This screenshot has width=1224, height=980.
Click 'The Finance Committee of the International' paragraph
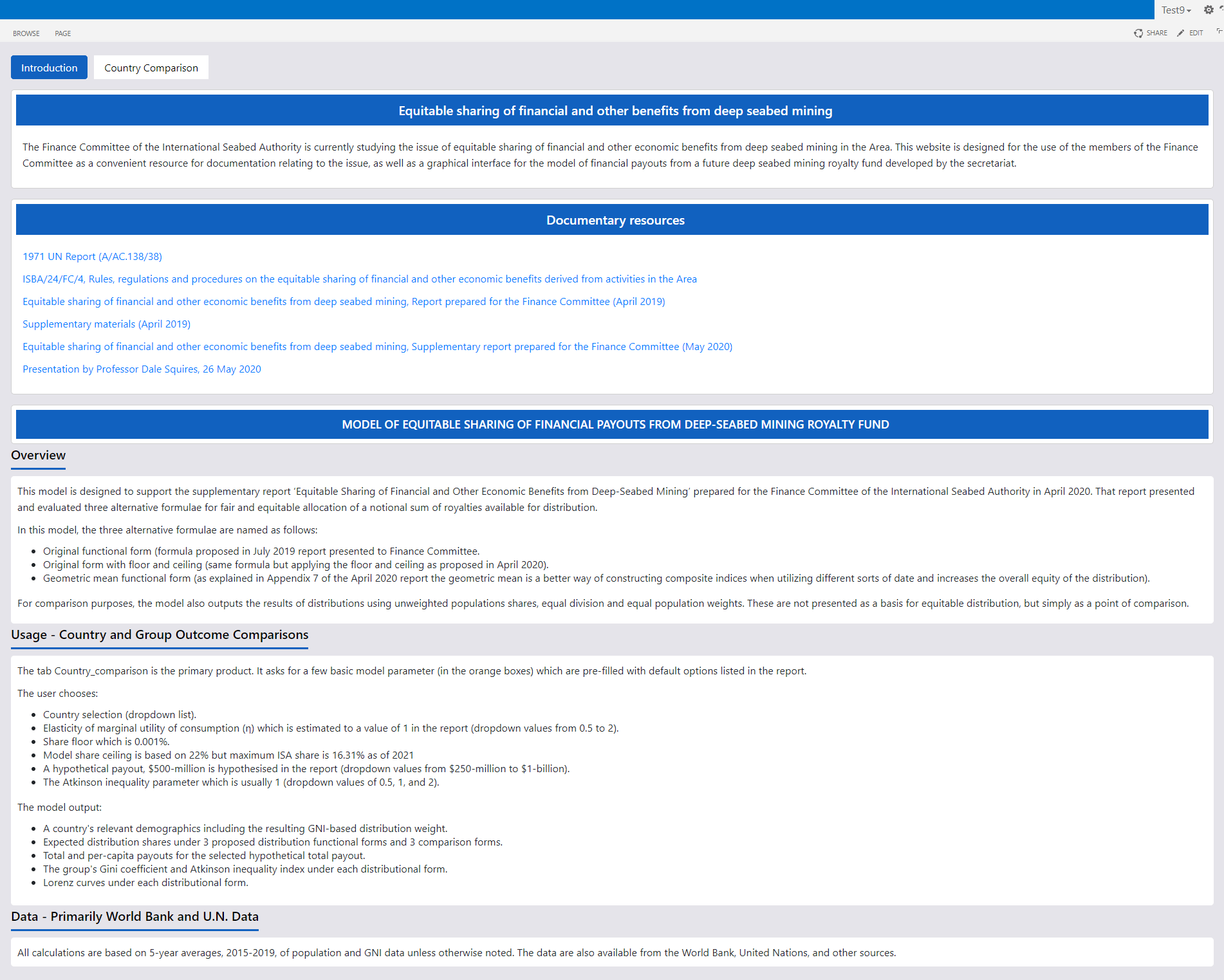click(x=610, y=155)
